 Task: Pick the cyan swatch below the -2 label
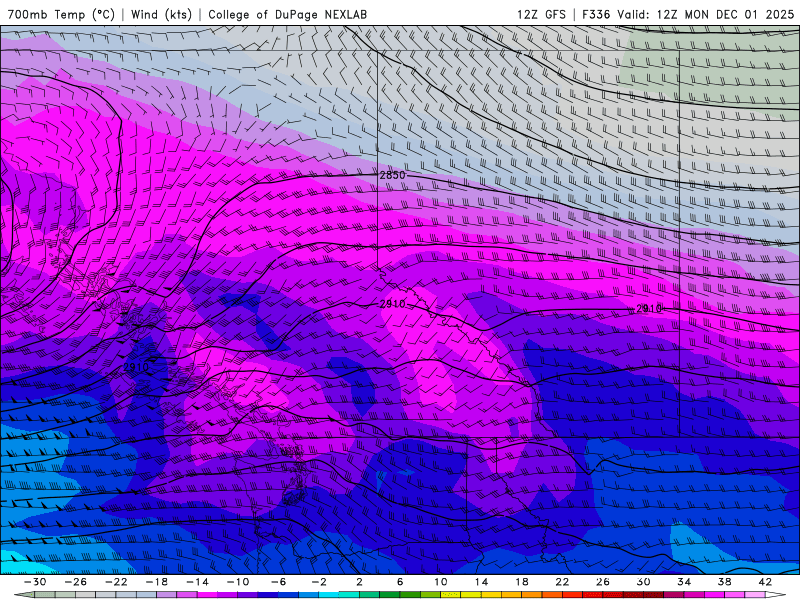pyautogui.click(x=329, y=595)
